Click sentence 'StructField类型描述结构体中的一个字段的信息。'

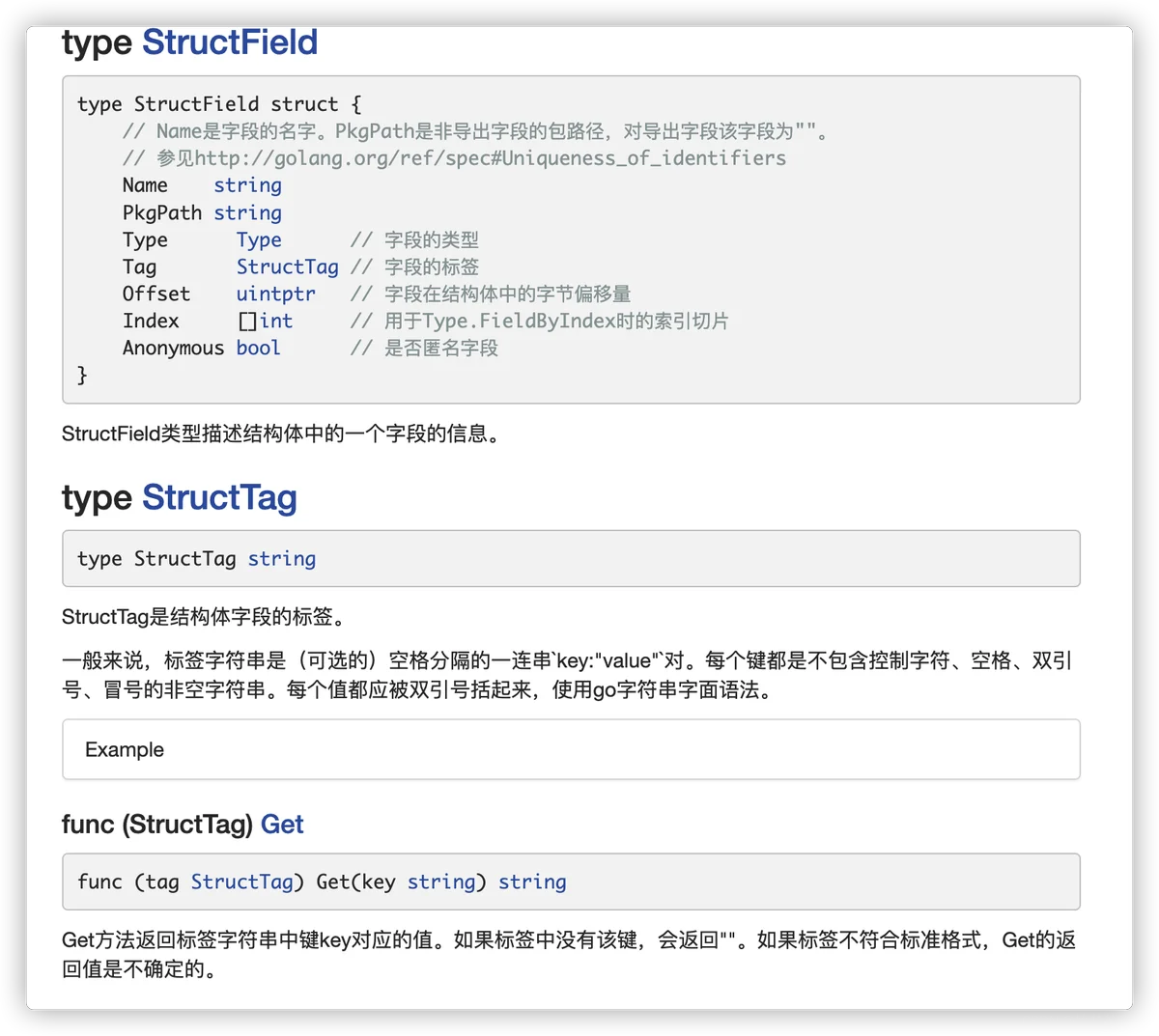pyautogui.click(x=284, y=434)
